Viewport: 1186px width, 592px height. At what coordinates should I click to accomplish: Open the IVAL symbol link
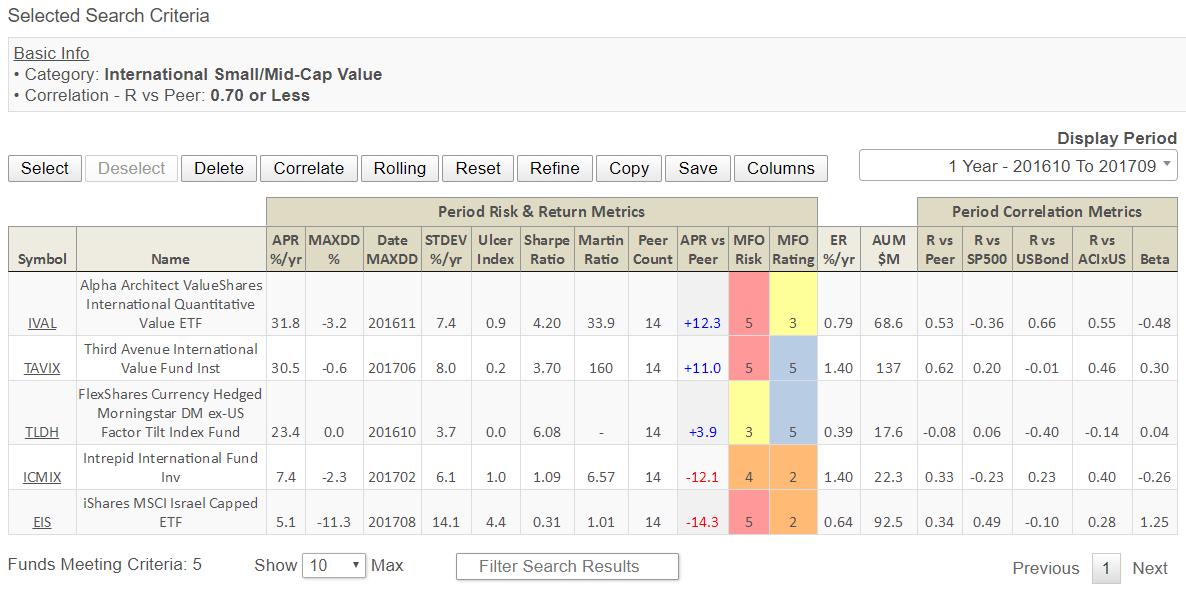click(x=42, y=323)
